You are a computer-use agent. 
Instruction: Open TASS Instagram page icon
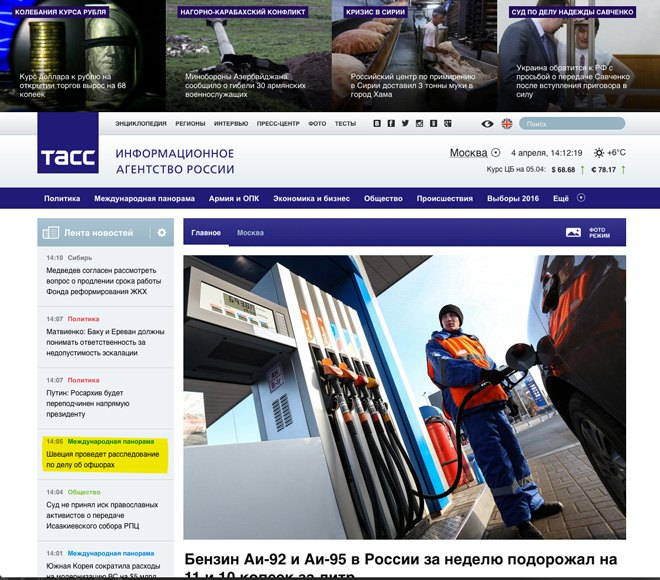(x=420, y=124)
